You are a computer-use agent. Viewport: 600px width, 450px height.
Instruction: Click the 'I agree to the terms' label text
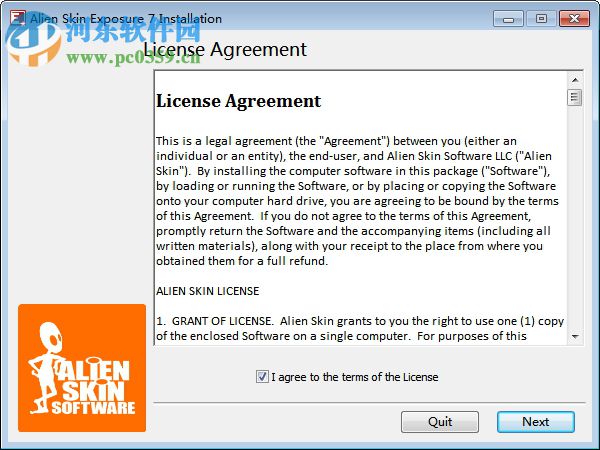pyautogui.click(x=355, y=377)
